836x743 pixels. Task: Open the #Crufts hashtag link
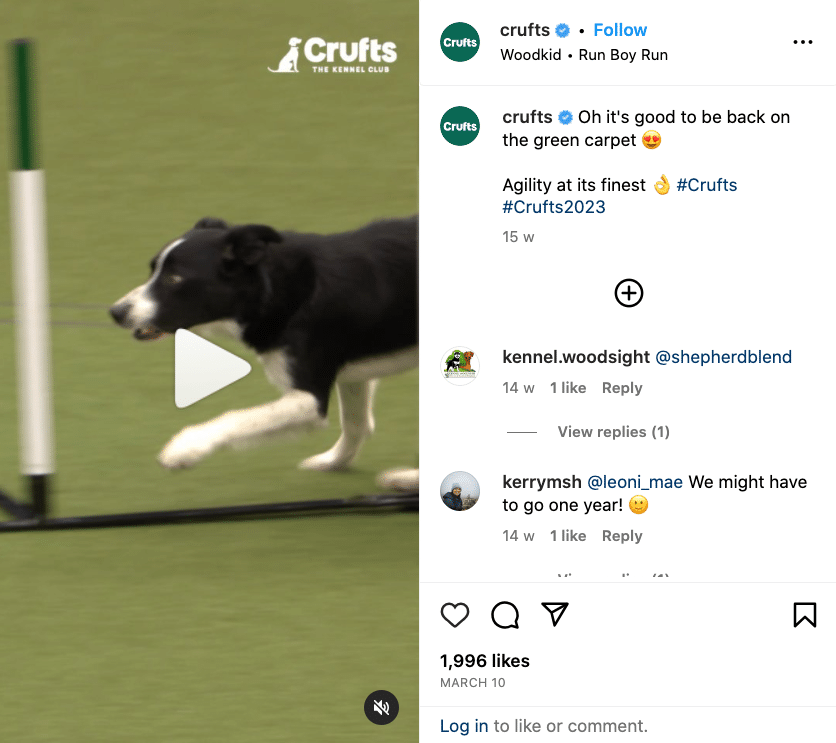(x=706, y=185)
